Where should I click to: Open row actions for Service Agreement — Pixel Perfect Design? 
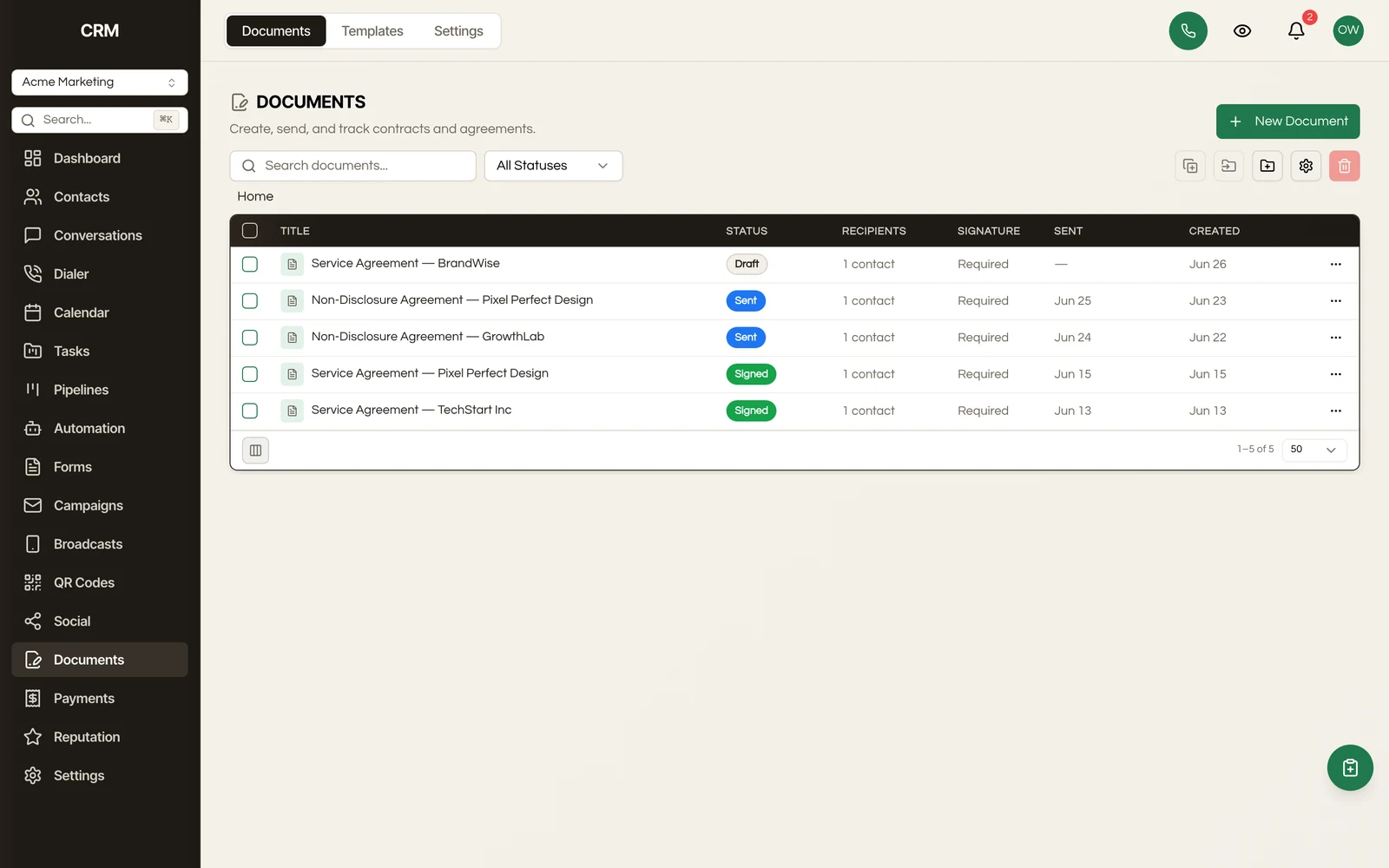(x=1335, y=374)
